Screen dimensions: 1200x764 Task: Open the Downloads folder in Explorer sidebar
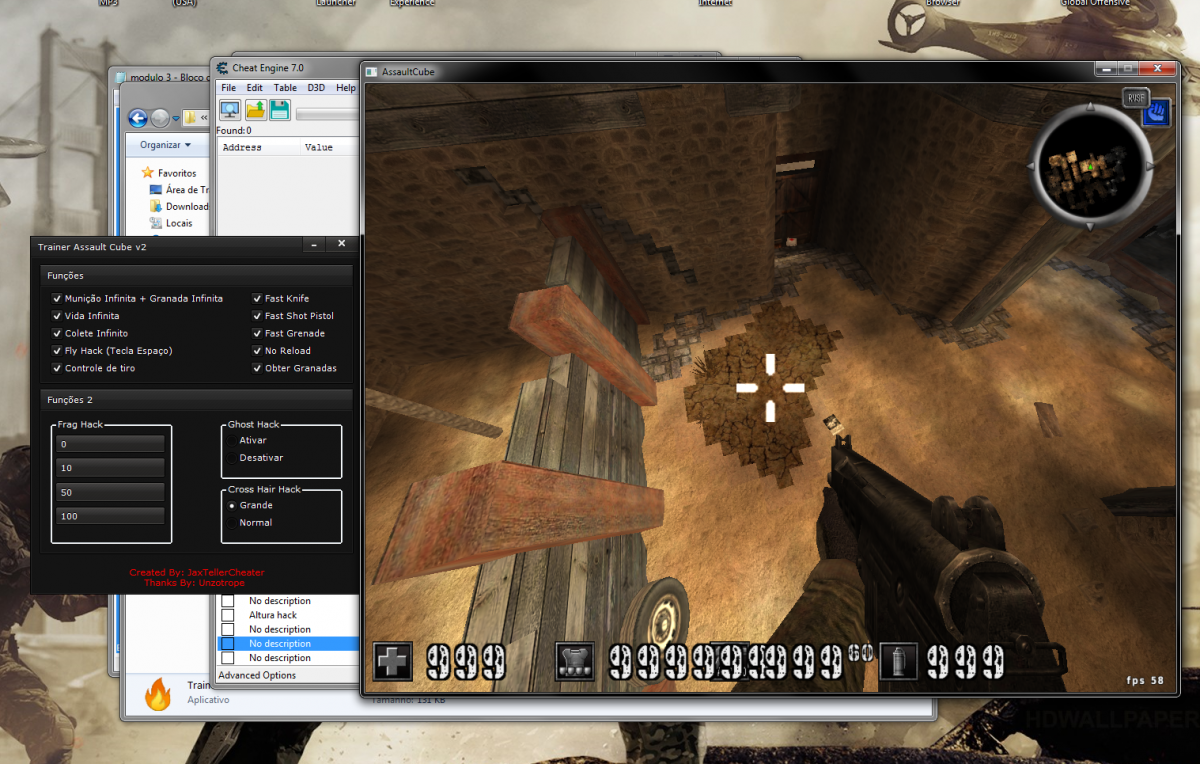pos(179,207)
